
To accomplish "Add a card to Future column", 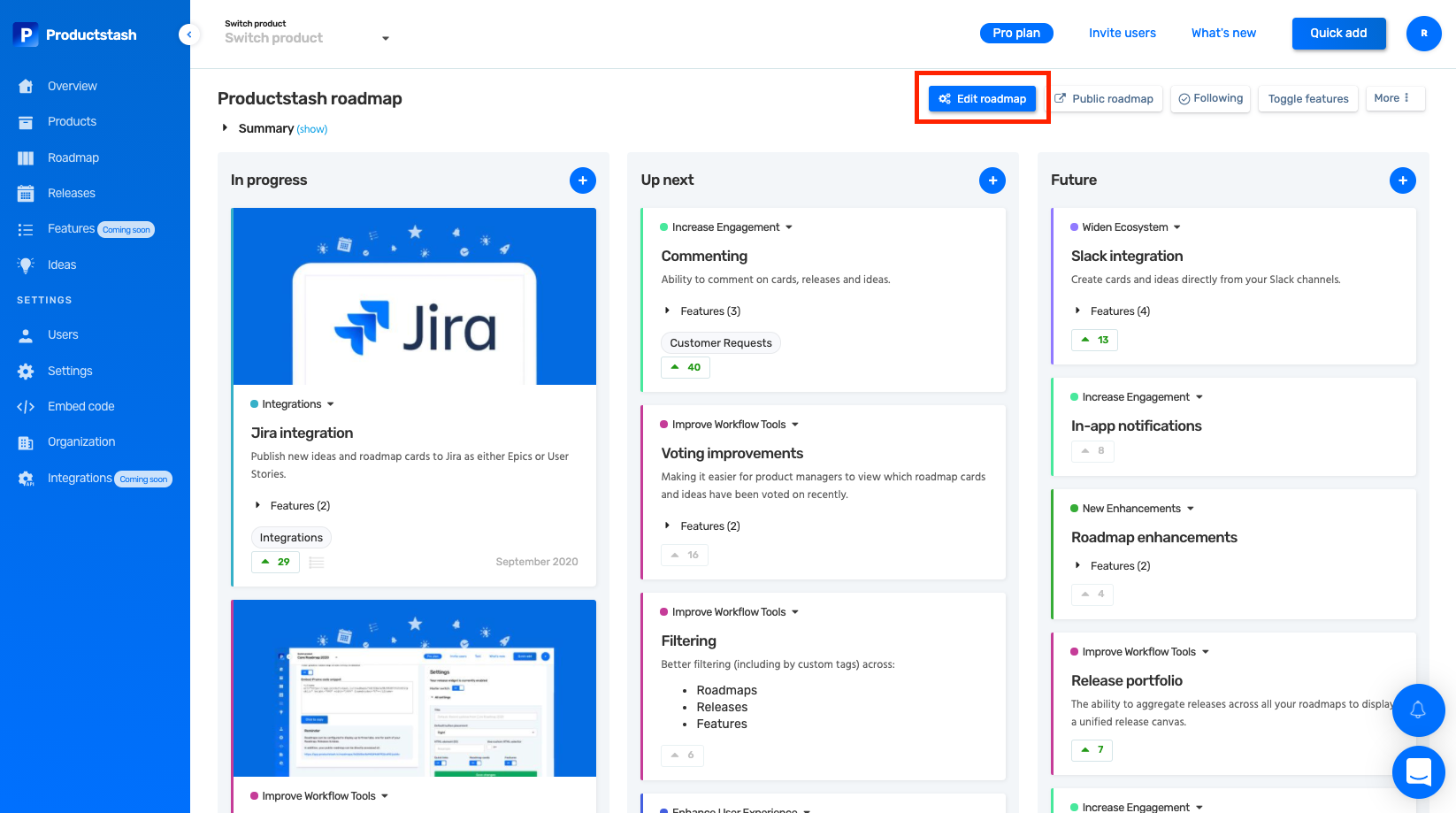I will tap(1403, 180).
